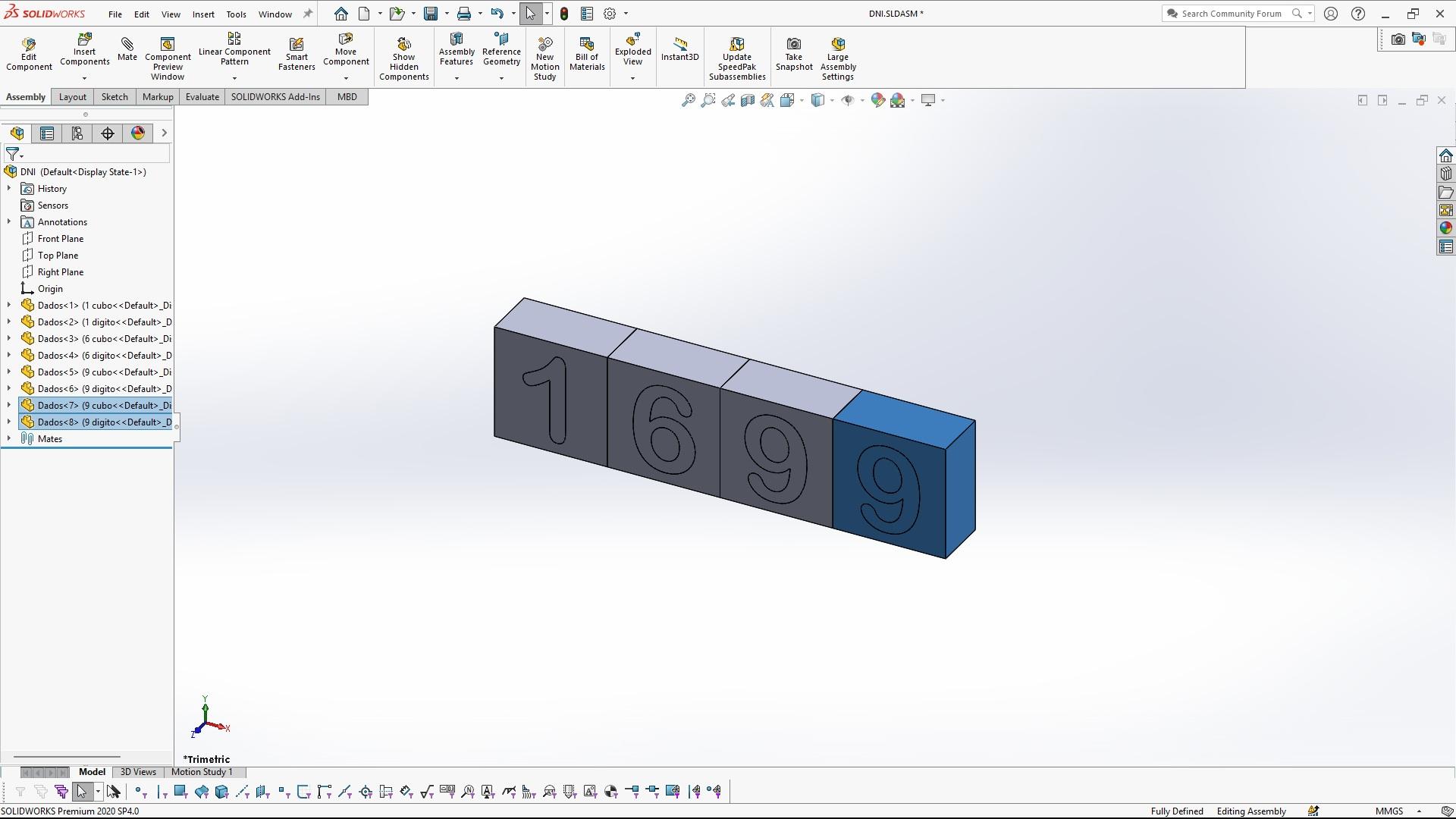The width and height of the screenshot is (1456, 819).
Task: Open the Insert Components dropdown arrow
Action: coord(84,78)
